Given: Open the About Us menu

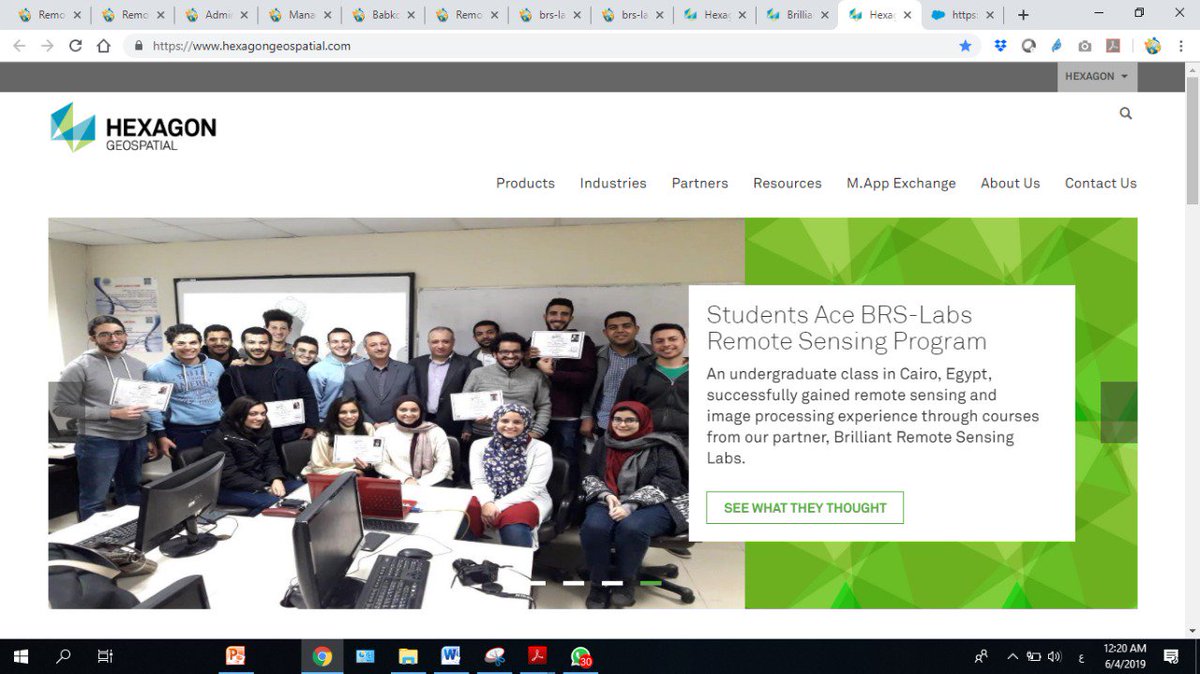Looking at the screenshot, I should point(1010,183).
